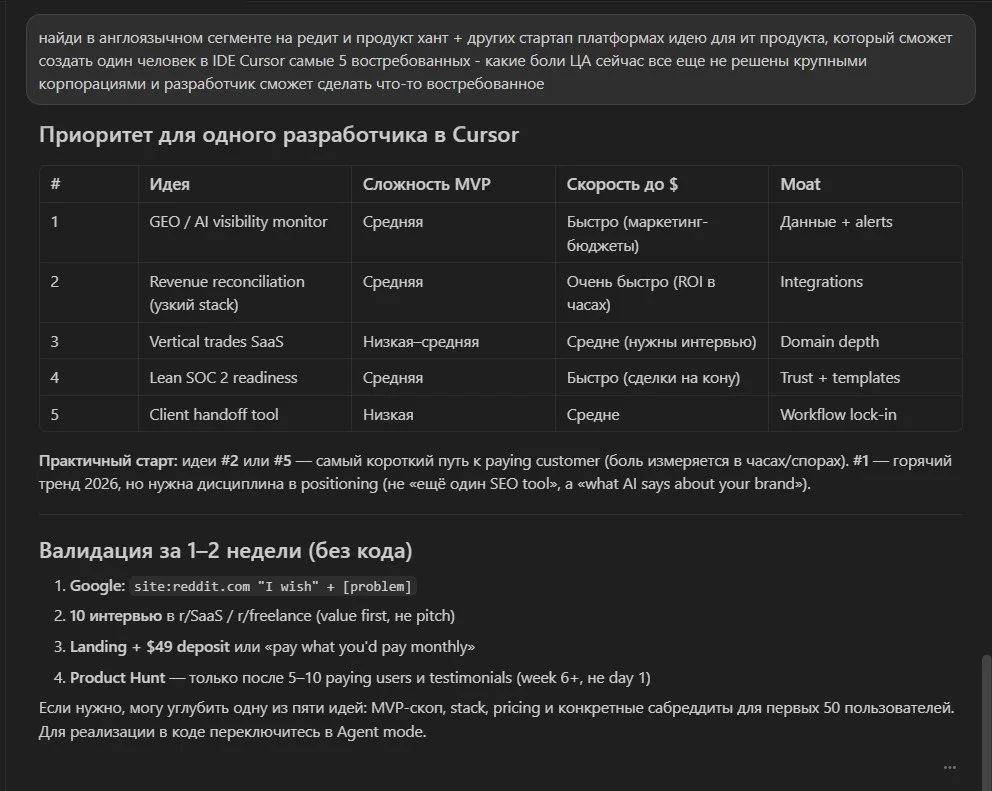Click the 'Идея' column header
This screenshot has width=992, height=791.
point(244,184)
